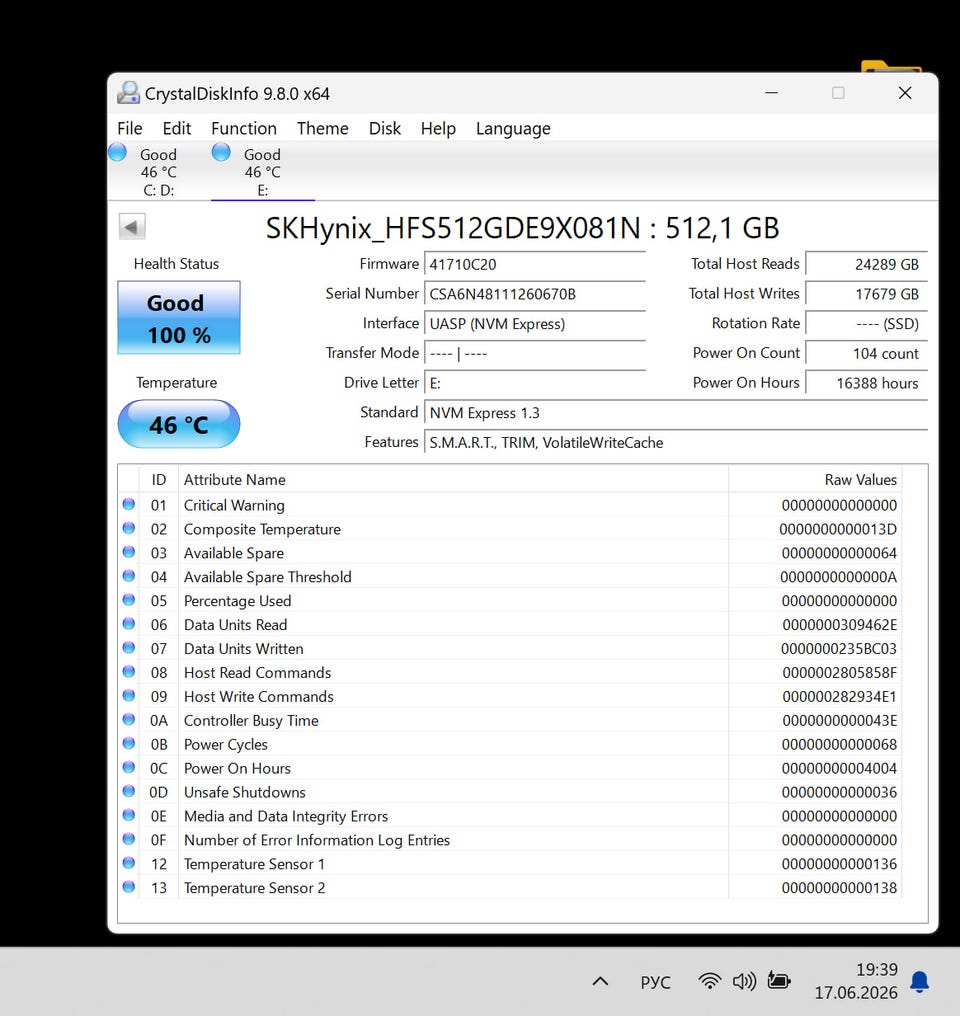Click status icon of Host Read Commands row
The image size is (960, 1016).
point(129,672)
